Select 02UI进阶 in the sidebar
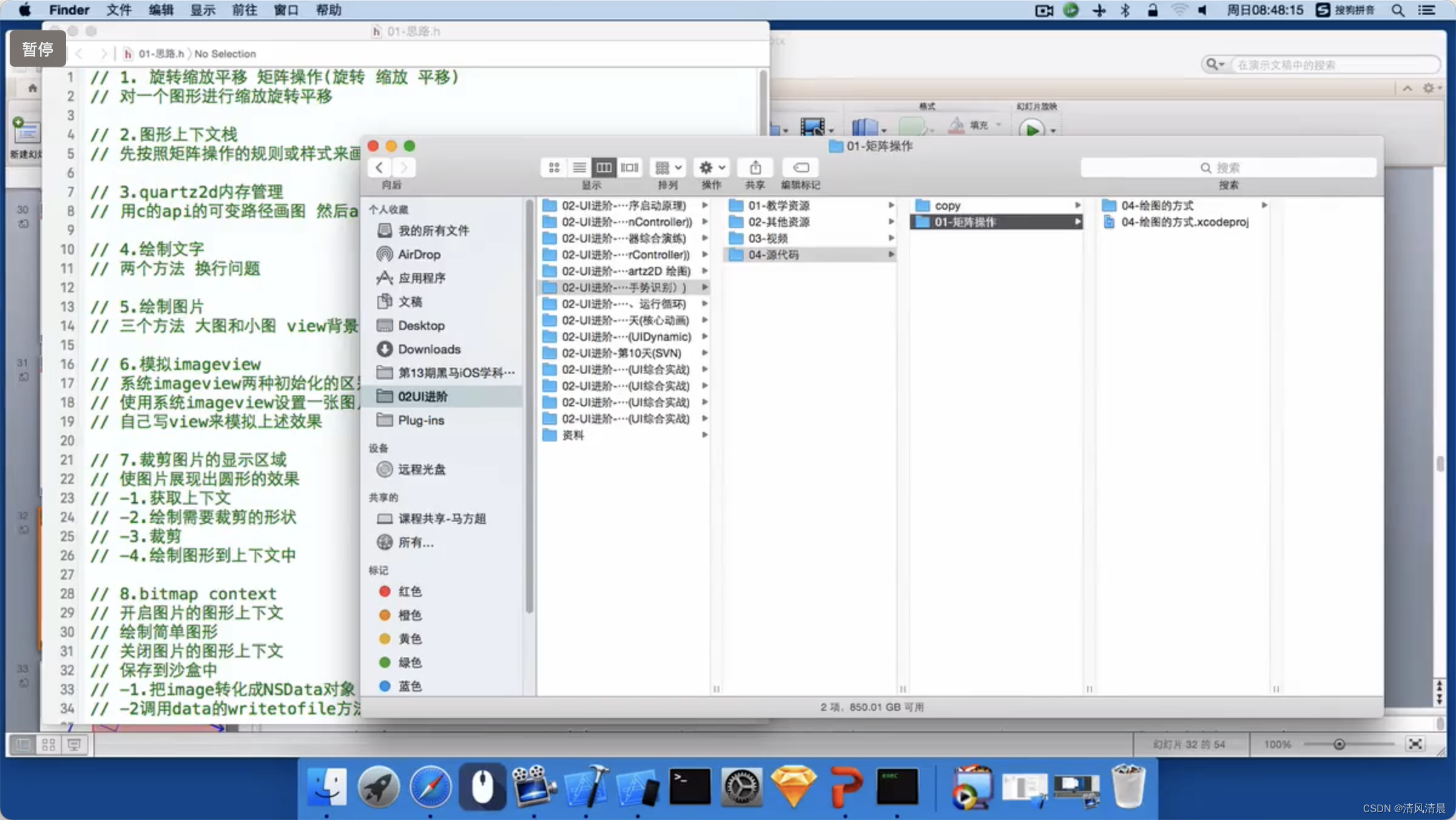Viewport: 1456px width, 820px height. click(421, 395)
